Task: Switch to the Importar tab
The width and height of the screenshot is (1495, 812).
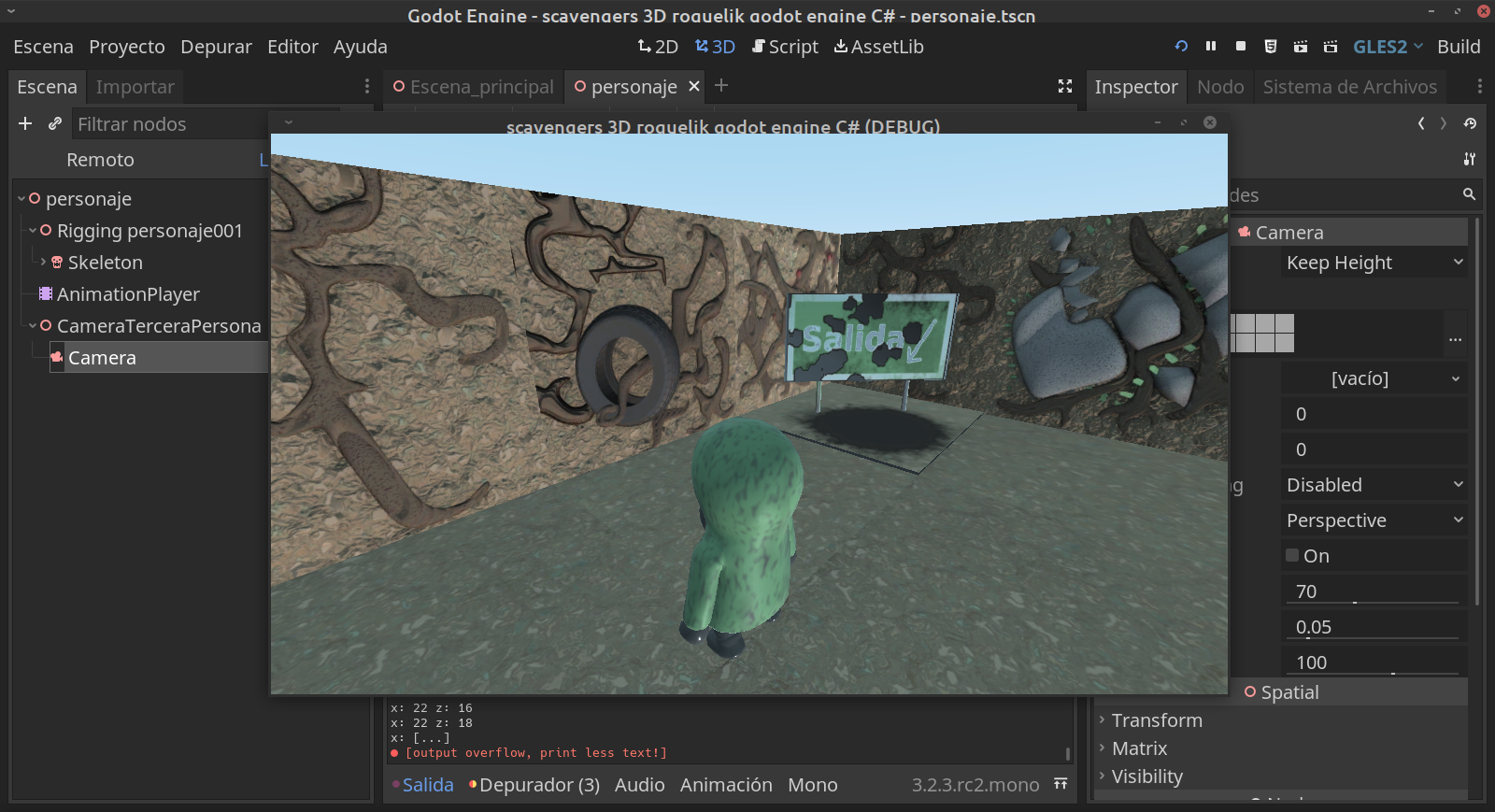Action: (x=135, y=87)
